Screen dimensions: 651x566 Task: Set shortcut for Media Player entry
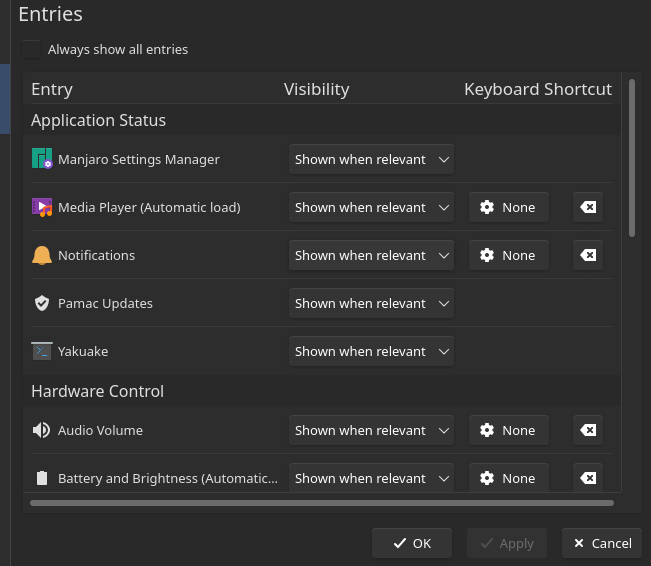509,207
